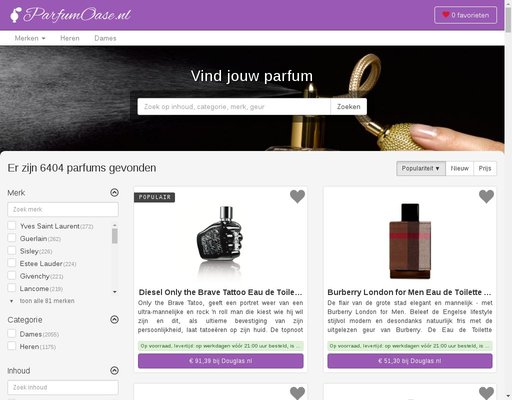Click the Zoeken search button

coord(349,107)
